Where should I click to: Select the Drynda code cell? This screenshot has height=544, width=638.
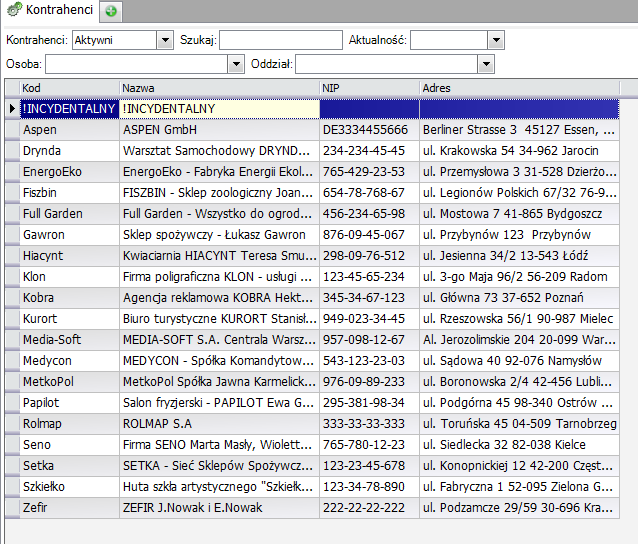tap(69, 151)
